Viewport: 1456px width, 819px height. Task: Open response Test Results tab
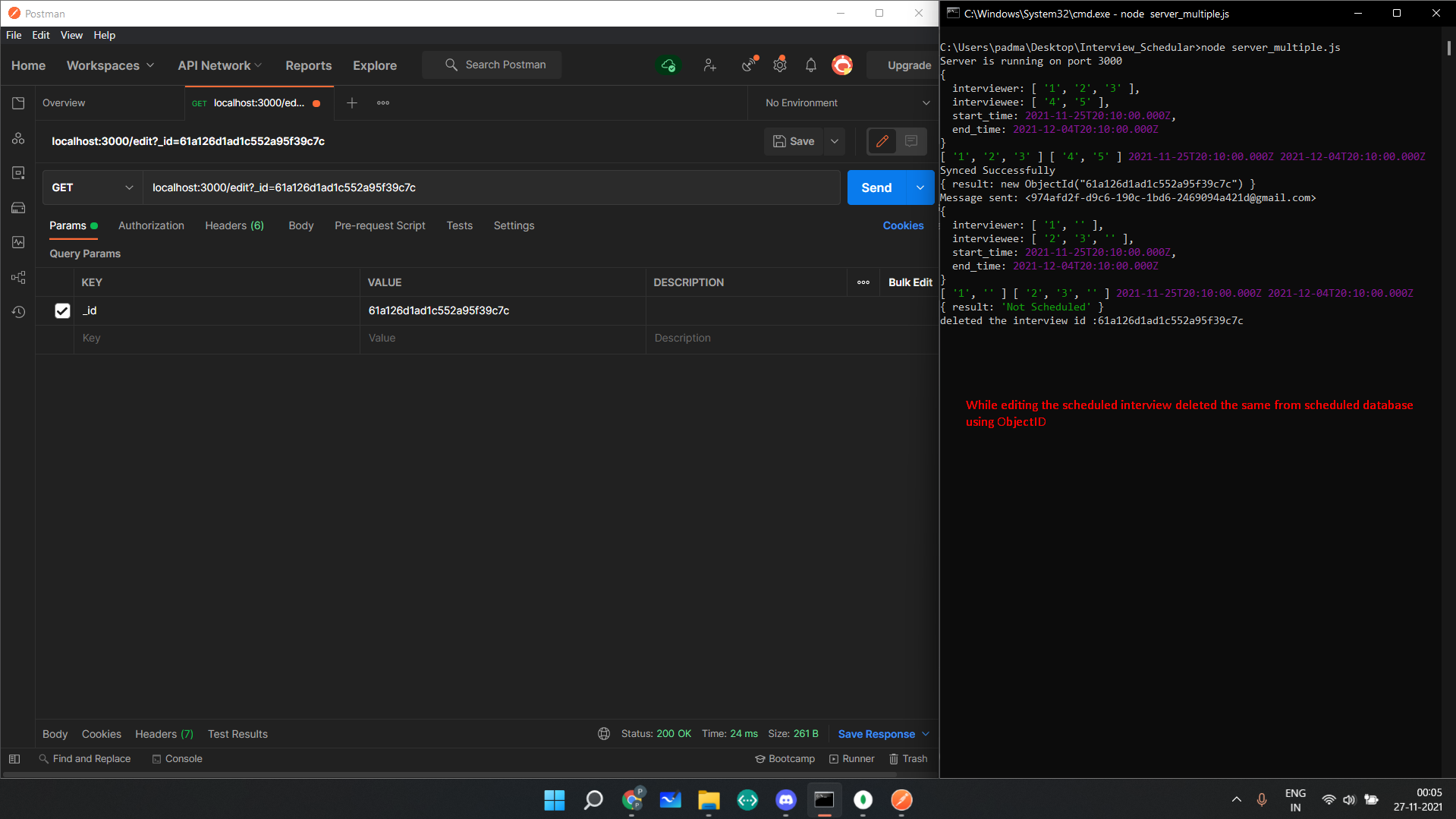(237, 734)
